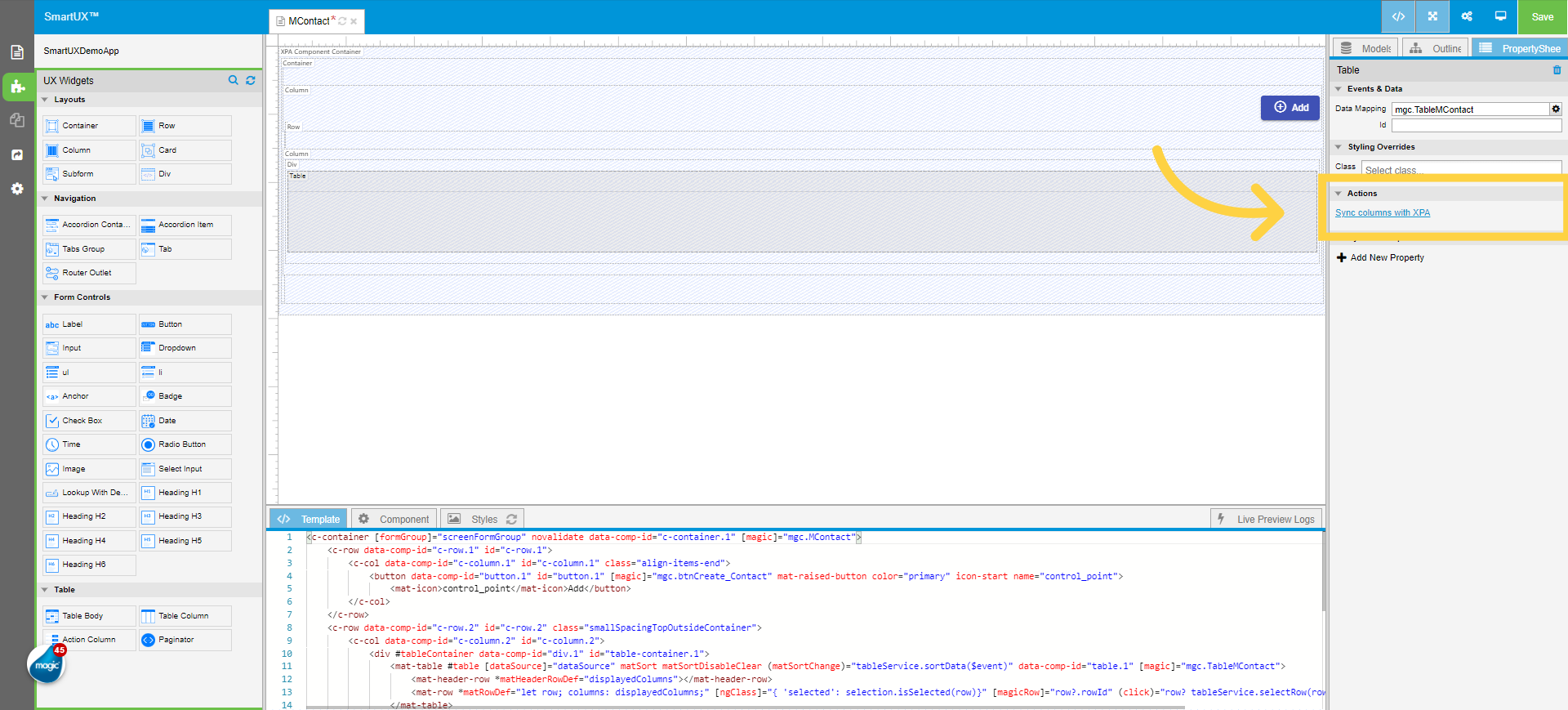Screen dimensions: 1568x710
Task: Click the SmartUXDemoApp project name
Action: (81, 51)
